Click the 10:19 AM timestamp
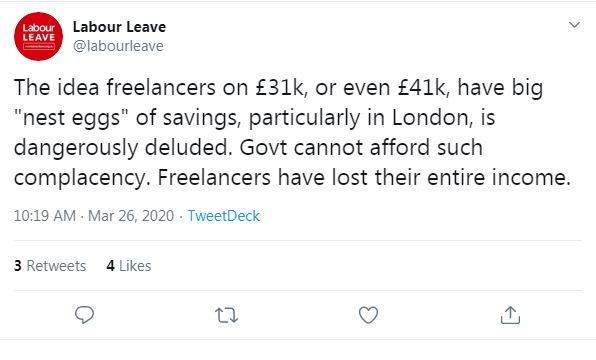Image resolution: width=596 pixels, height=360 pixels. click(45, 216)
